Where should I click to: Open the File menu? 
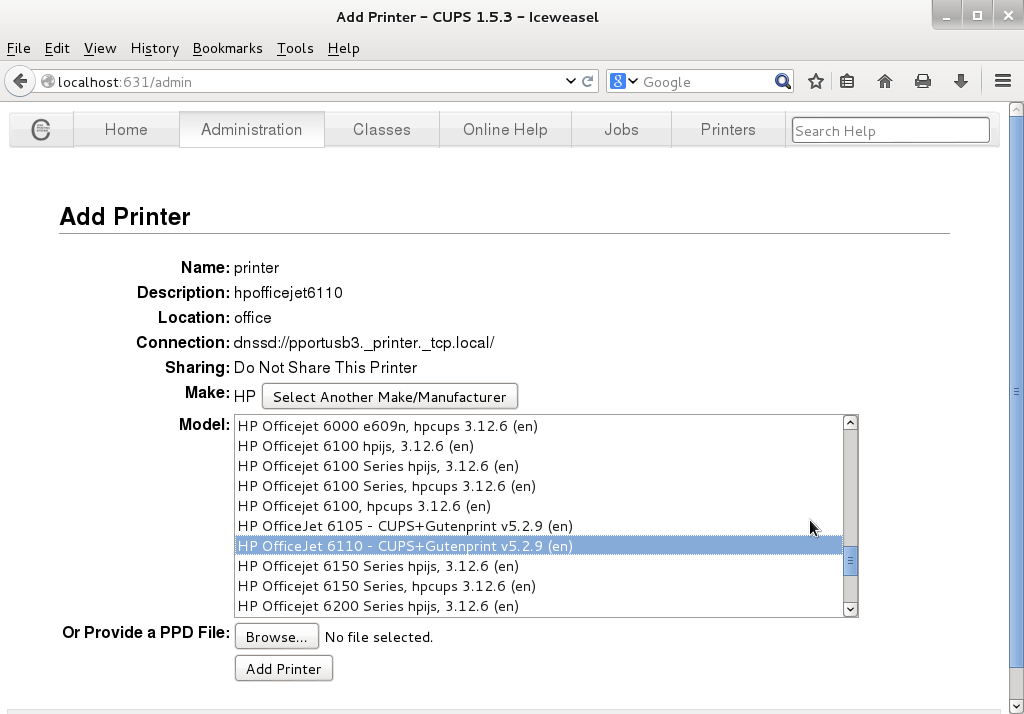tap(18, 48)
